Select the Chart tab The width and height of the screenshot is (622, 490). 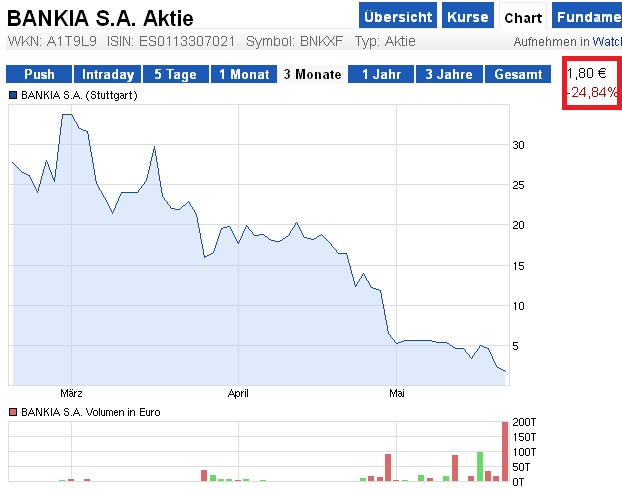coord(523,18)
